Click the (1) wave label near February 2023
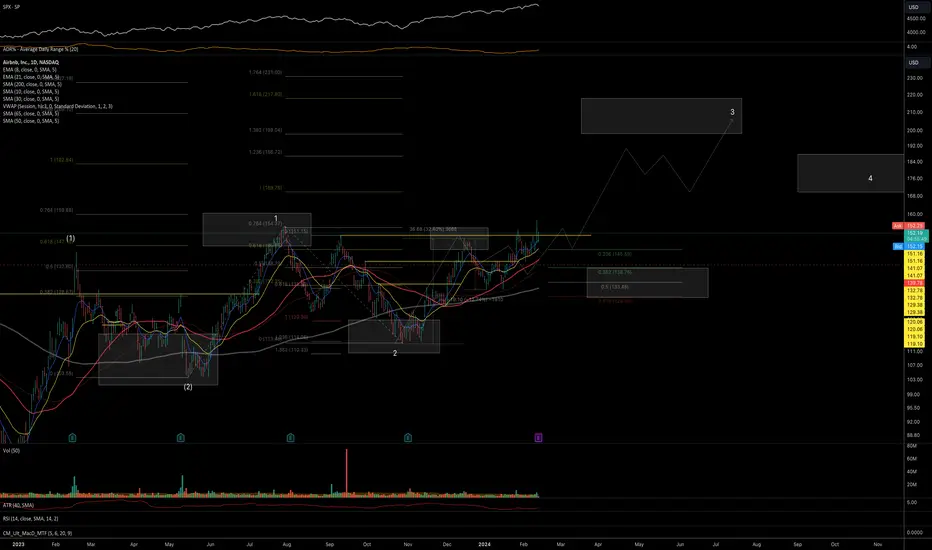This screenshot has height=550, width=932. click(x=71, y=238)
